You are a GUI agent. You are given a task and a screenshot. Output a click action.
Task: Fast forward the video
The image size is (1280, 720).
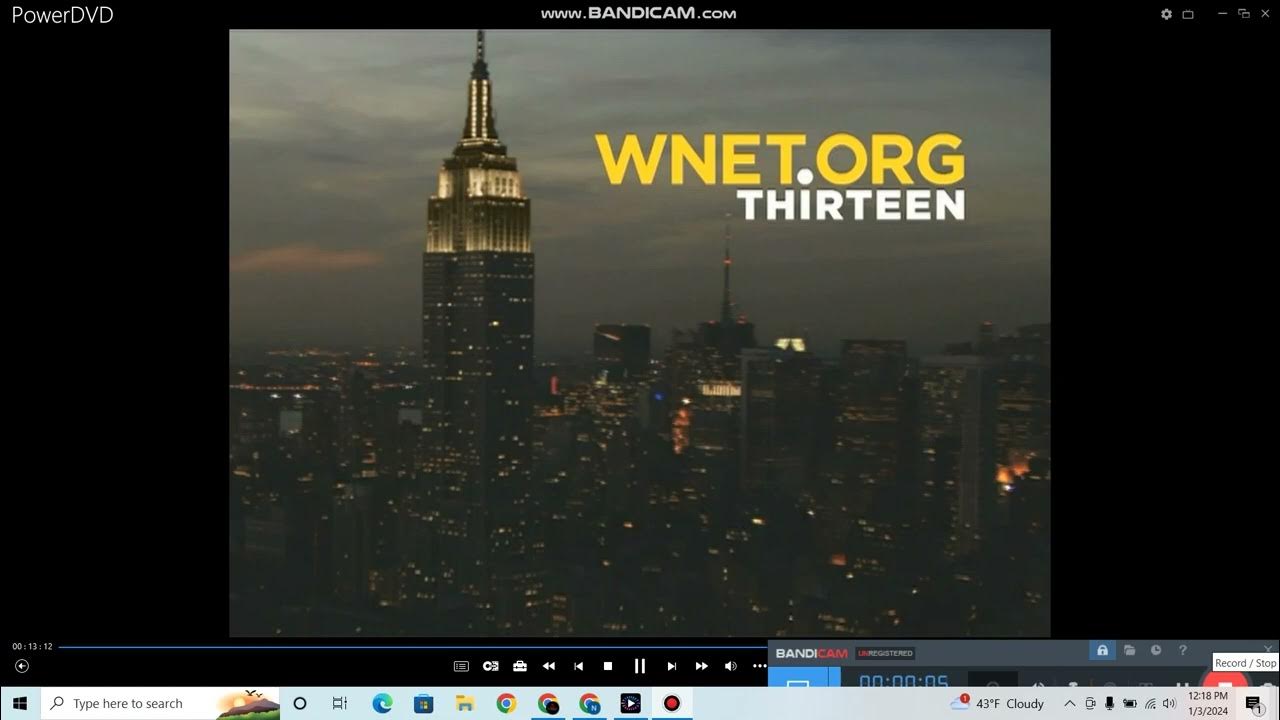coord(702,666)
